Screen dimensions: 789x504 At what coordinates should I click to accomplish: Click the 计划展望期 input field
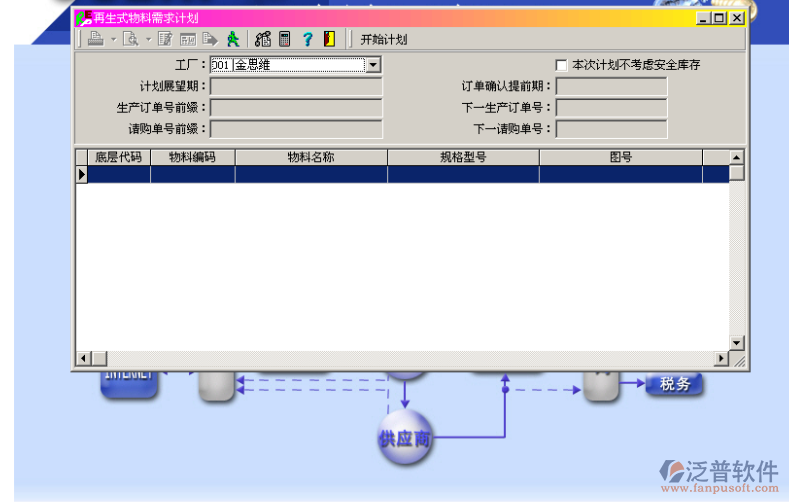pos(296,87)
